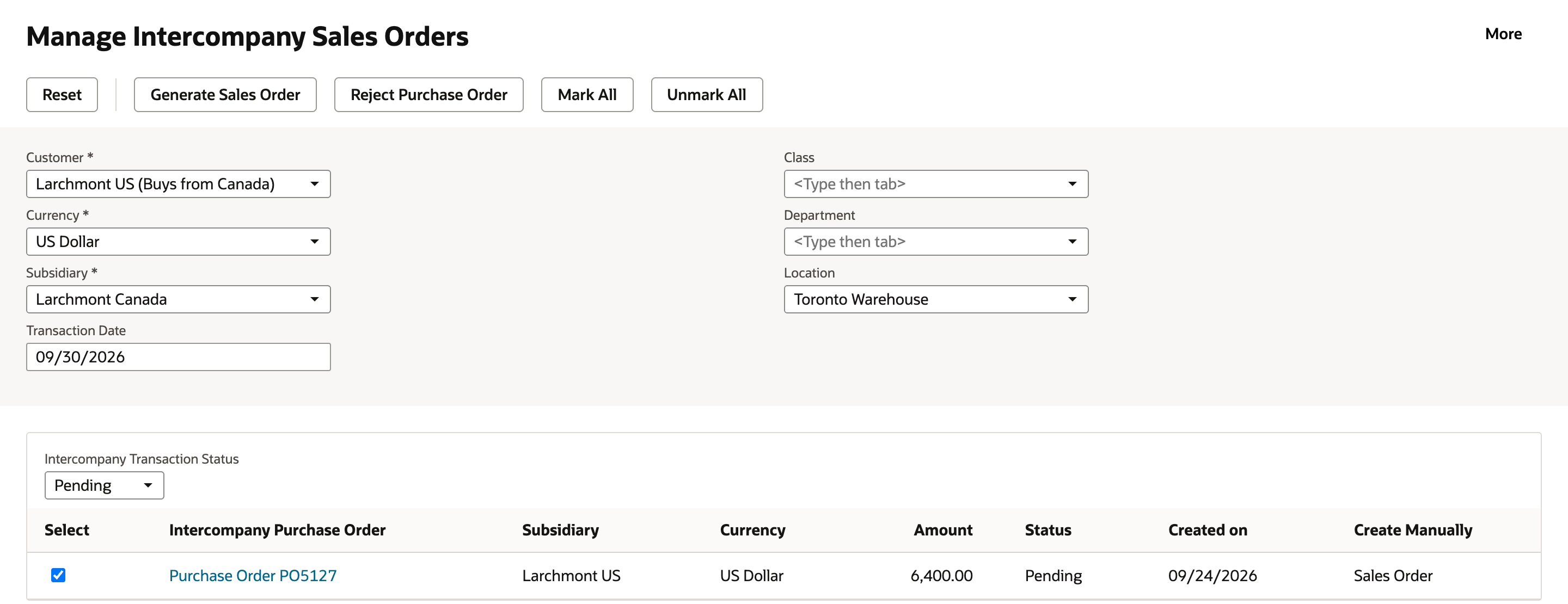Open the Location dropdown showing Toronto Warehouse
This screenshot has height=604, width=1568.
pyautogui.click(x=935, y=299)
